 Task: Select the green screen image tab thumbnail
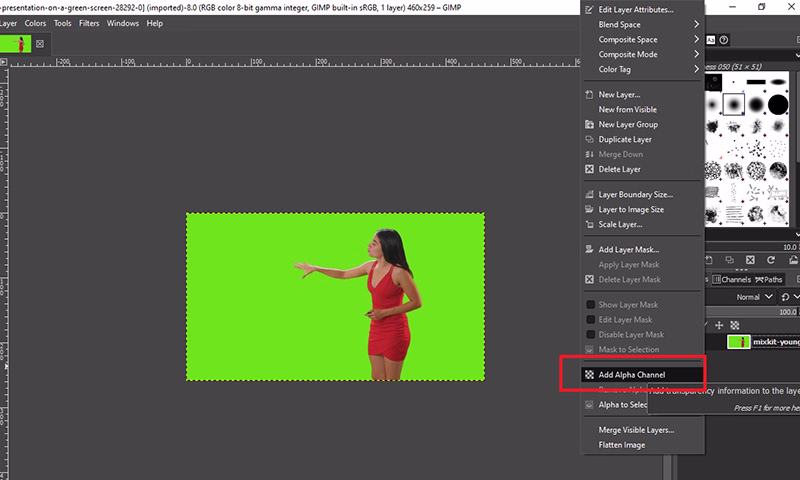(15, 44)
